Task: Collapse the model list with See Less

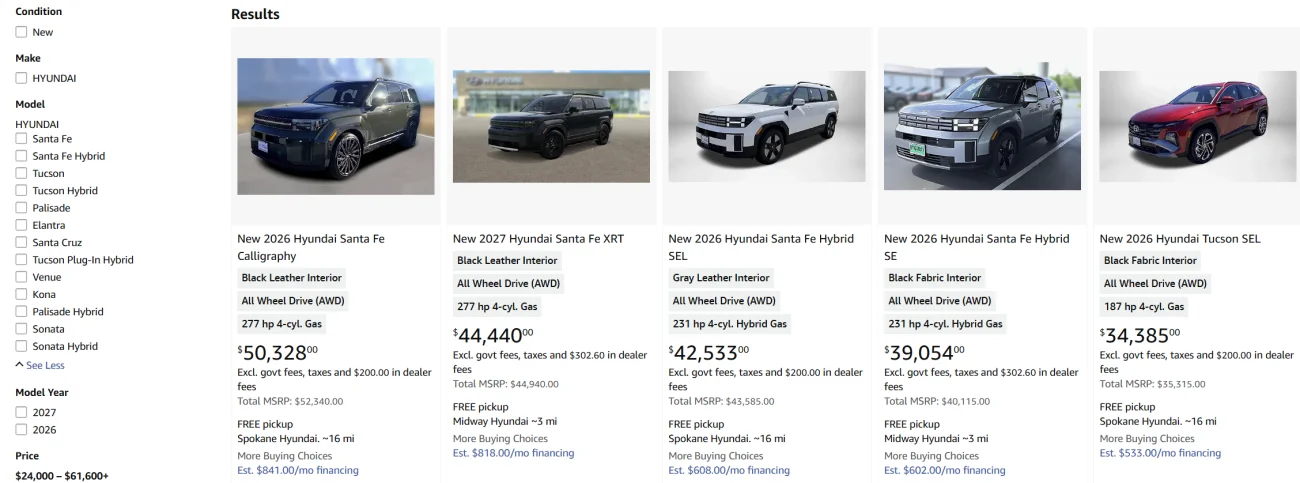Action: click(40, 365)
